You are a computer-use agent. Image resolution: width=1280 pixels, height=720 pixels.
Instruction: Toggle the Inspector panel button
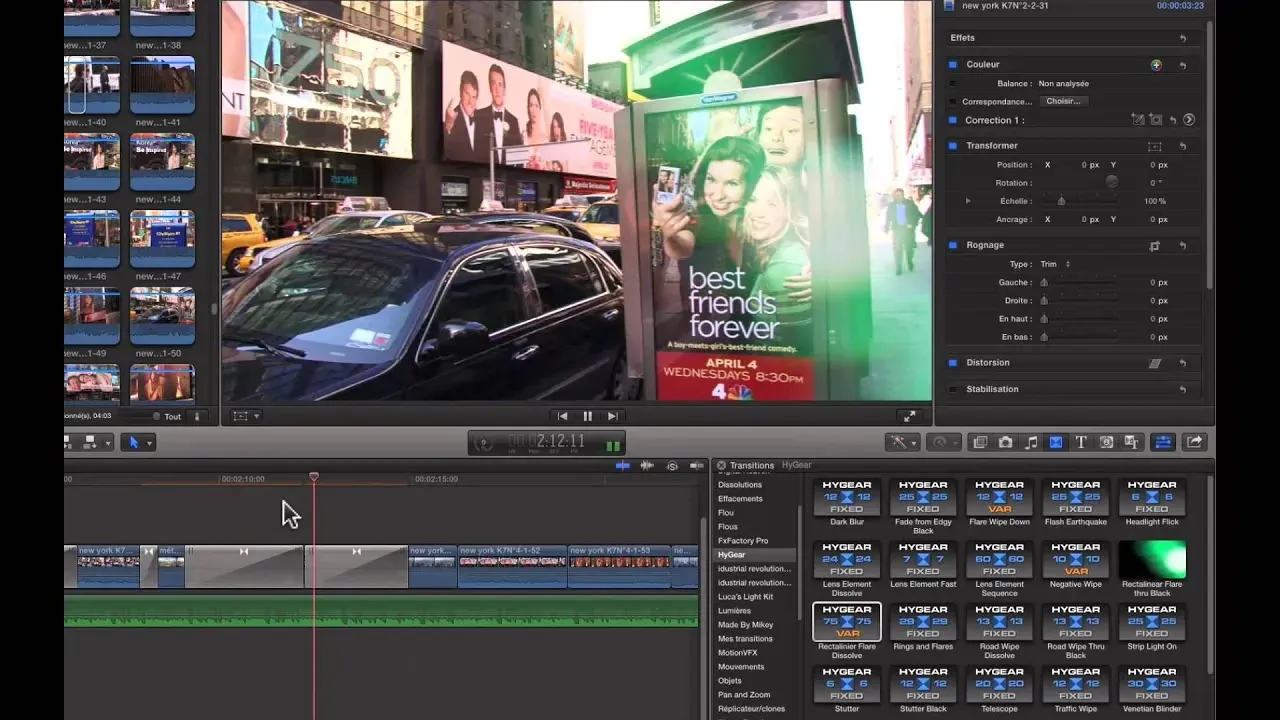pos(1163,442)
